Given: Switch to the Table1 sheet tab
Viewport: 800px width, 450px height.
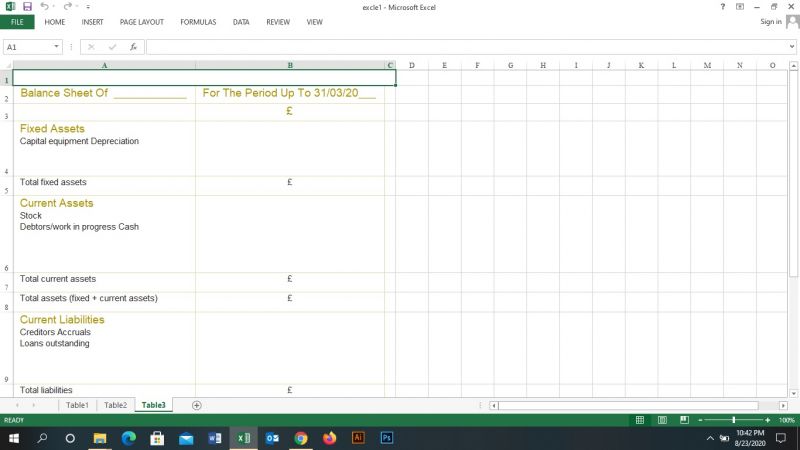Looking at the screenshot, I should tap(77, 405).
